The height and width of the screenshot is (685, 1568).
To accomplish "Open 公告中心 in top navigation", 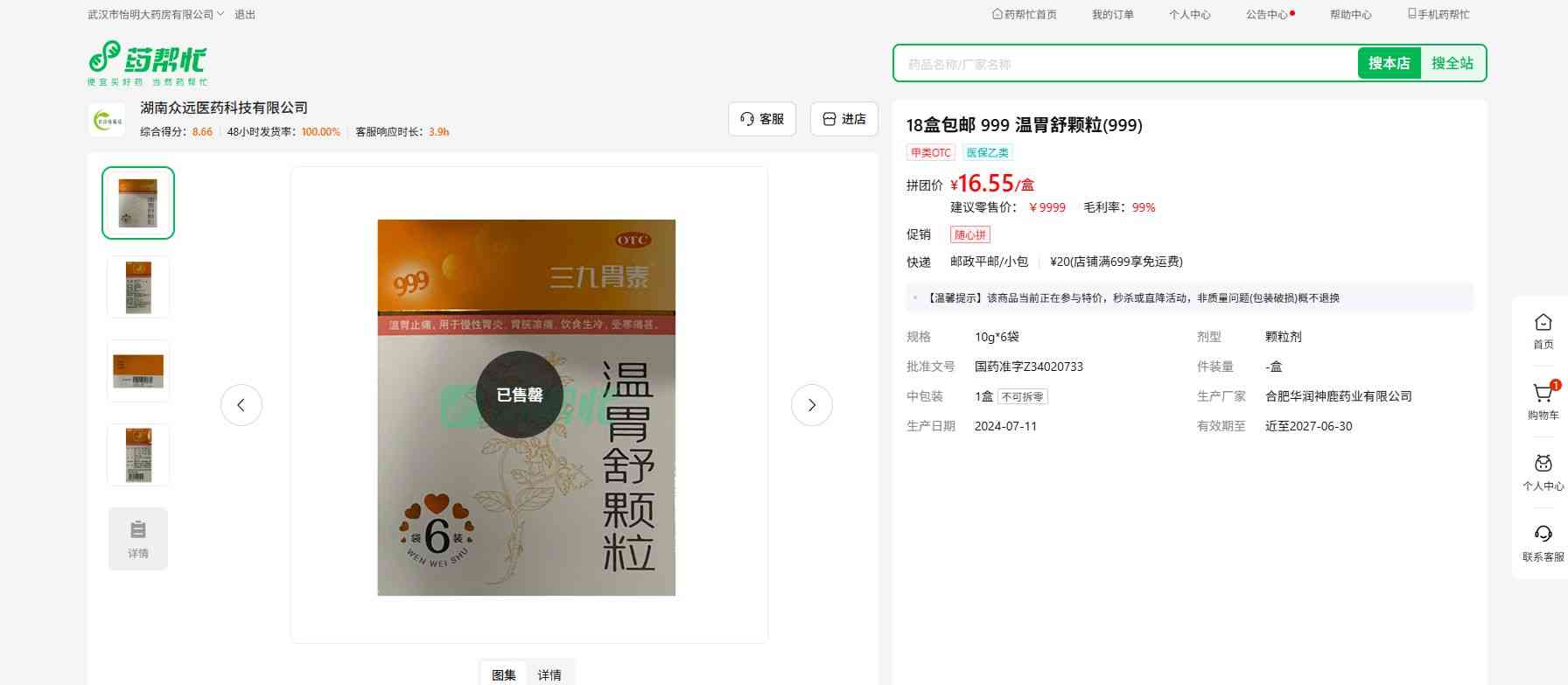I will 1266,15.
